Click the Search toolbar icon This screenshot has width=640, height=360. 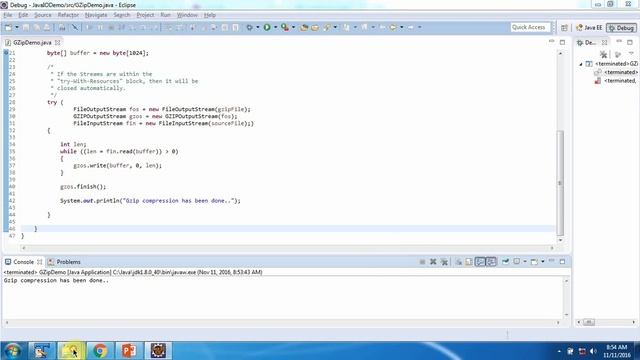point(327,27)
